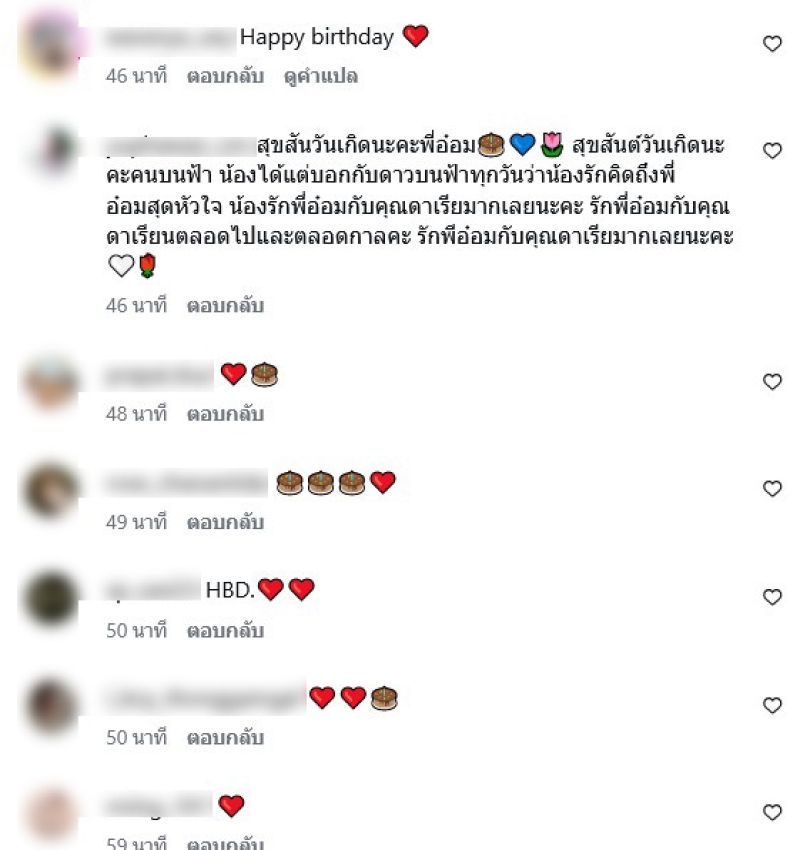Open the avatar next to the three-cakes comment
This screenshot has height=850, width=800.
click(51, 490)
